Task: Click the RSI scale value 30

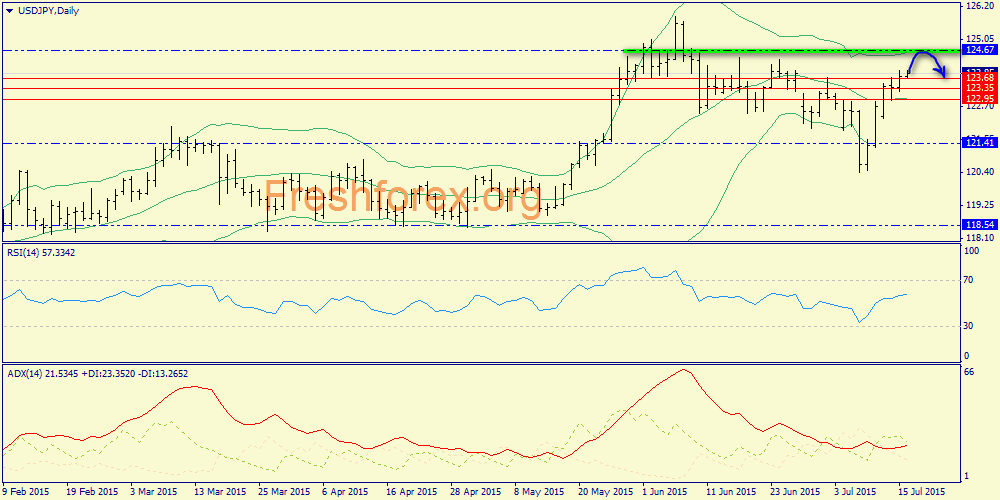Action: click(970, 326)
